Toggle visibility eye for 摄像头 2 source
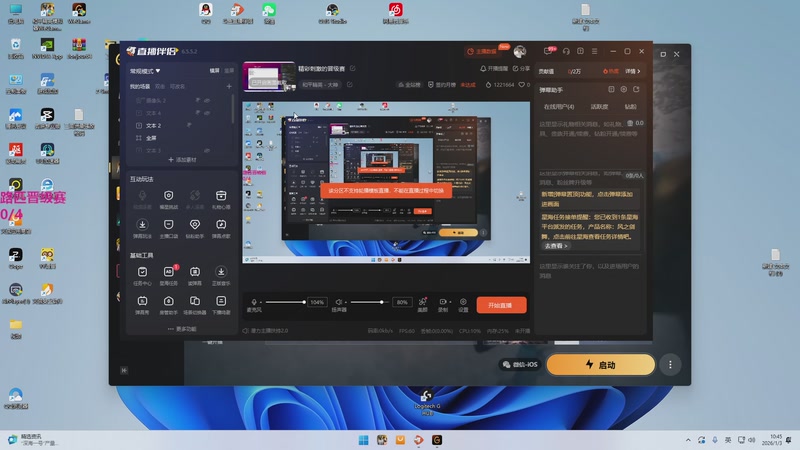The image size is (800, 450). point(207,101)
